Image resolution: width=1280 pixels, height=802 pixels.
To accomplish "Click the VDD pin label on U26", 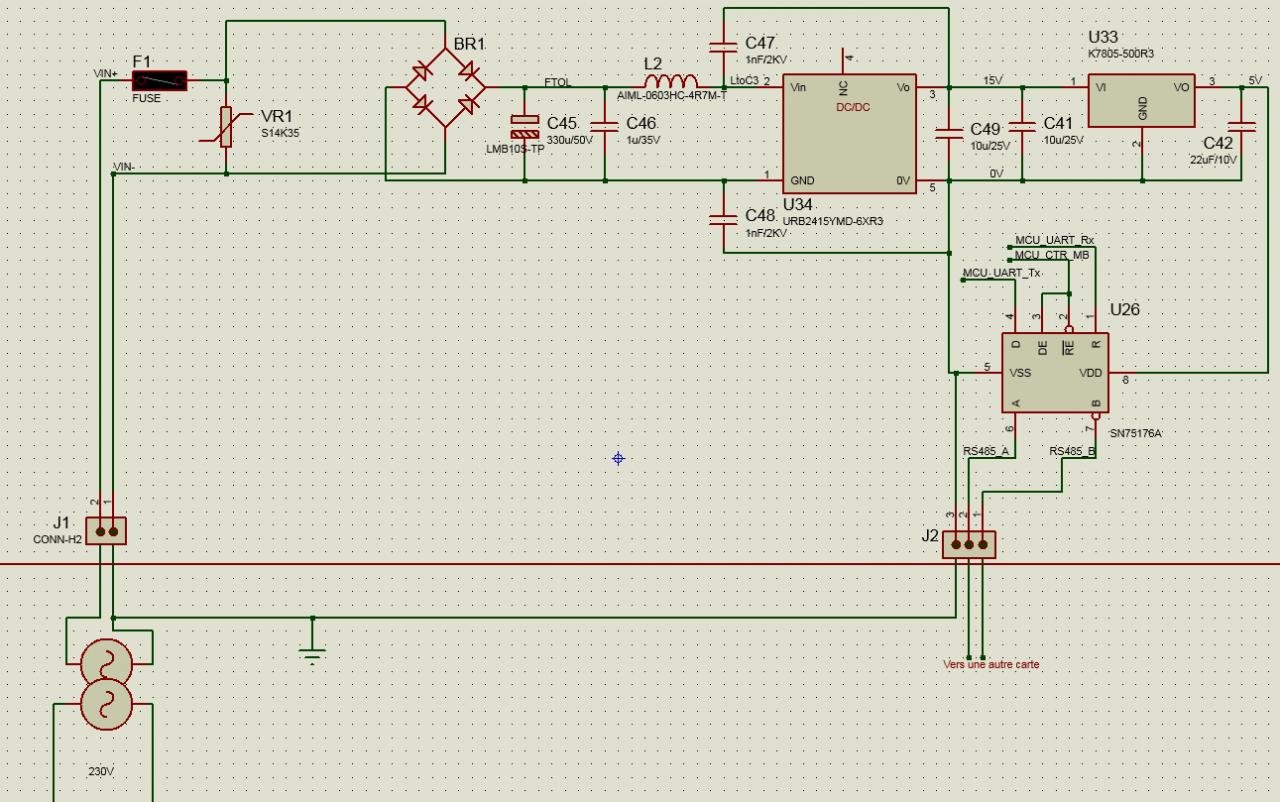I will point(1090,373).
